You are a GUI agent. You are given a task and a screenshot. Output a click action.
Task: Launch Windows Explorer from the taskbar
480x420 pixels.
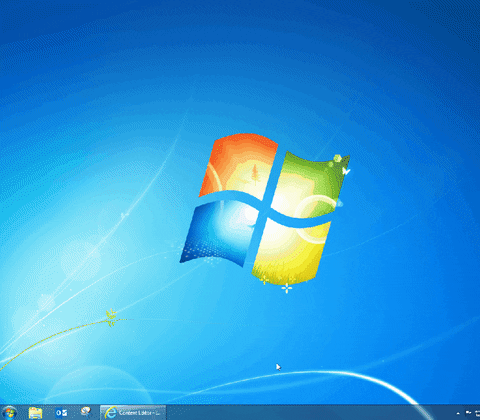point(35,413)
